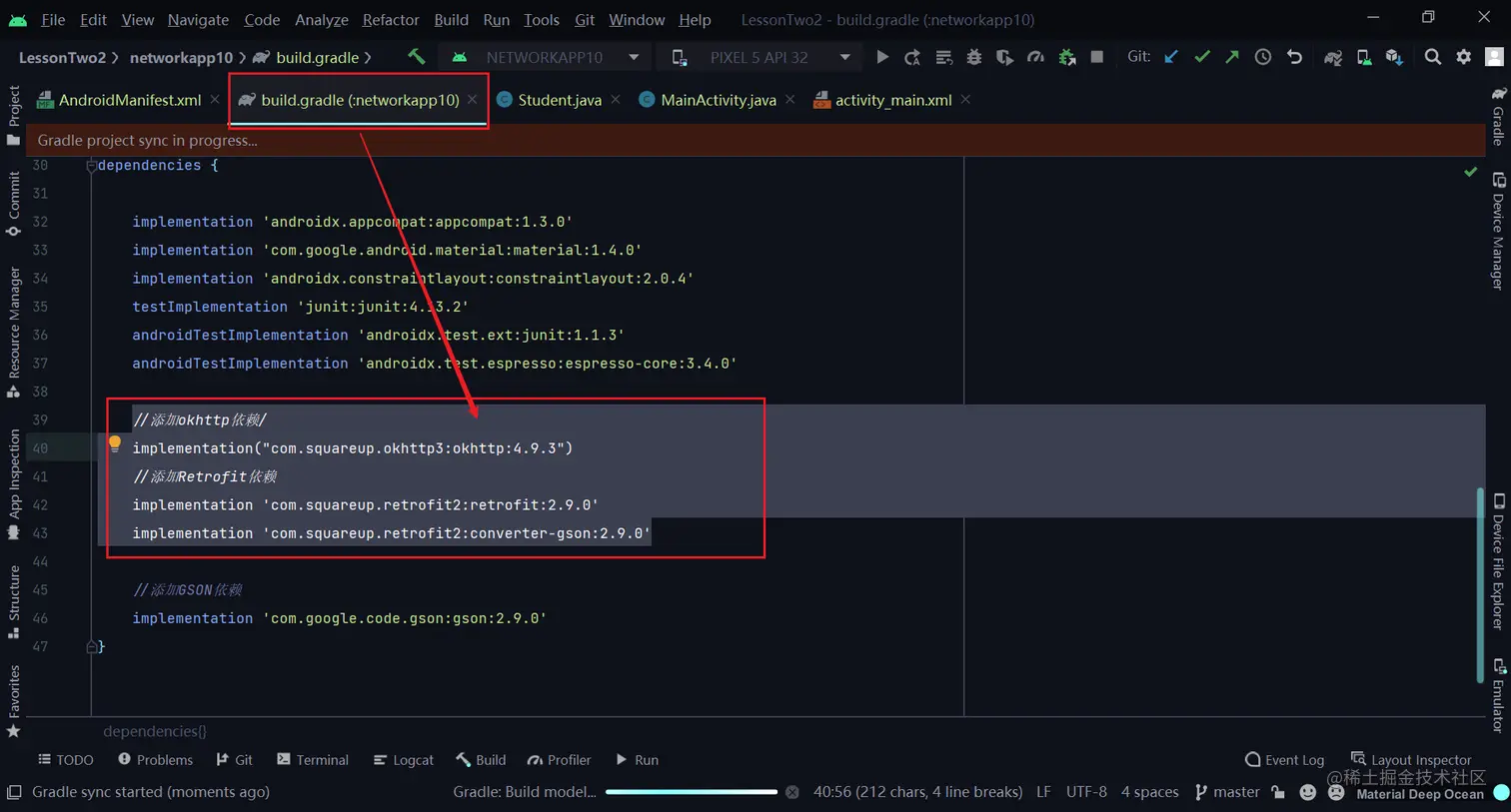Screen dimensions: 1511x812
Task: Click the Git Push arrow
Action: [1232, 57]
